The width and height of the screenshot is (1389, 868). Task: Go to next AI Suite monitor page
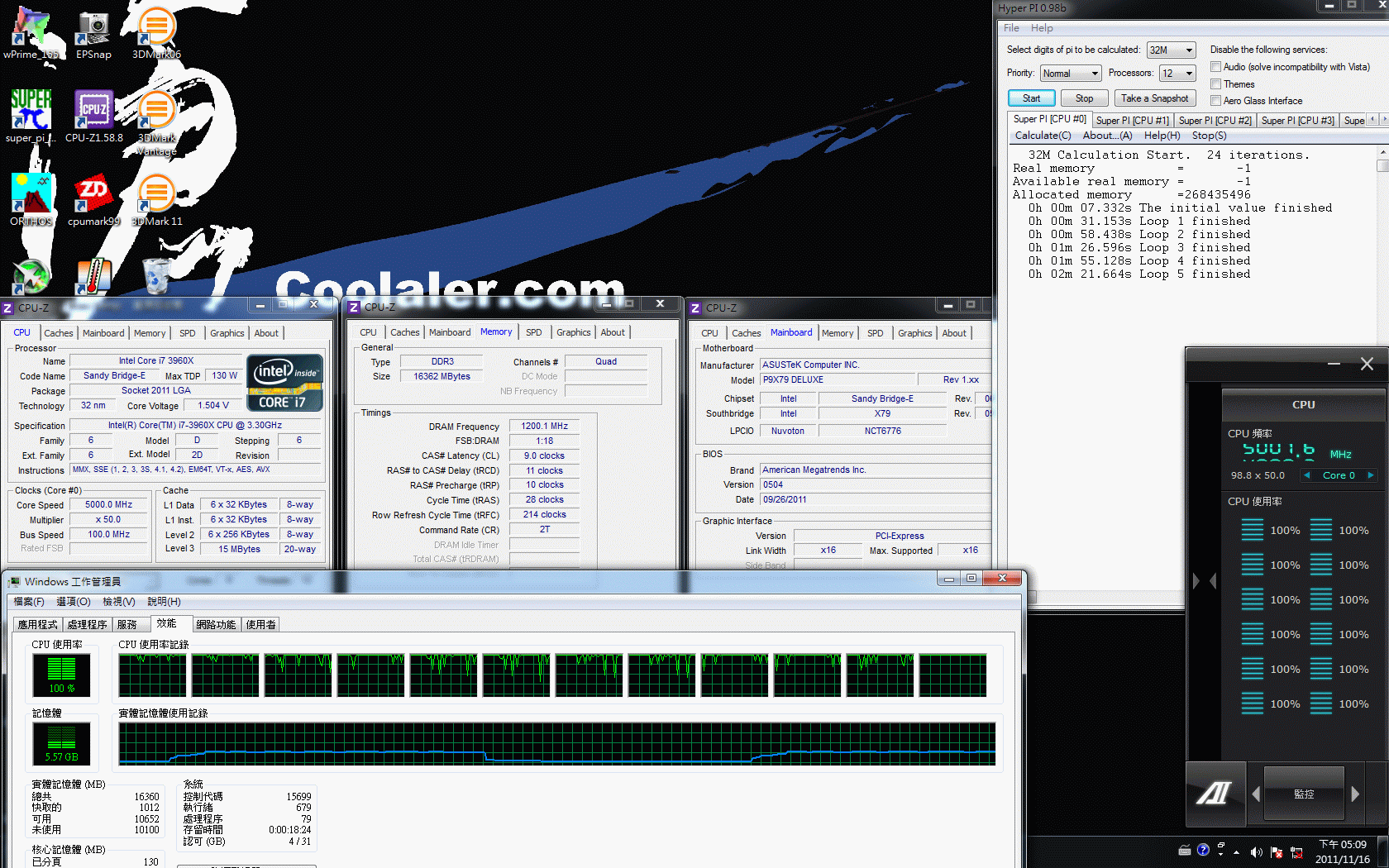1355,794
